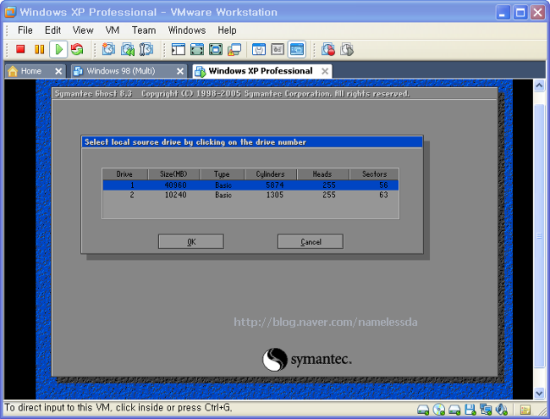Click the Size(MB) column header

(x=174, y=174)
